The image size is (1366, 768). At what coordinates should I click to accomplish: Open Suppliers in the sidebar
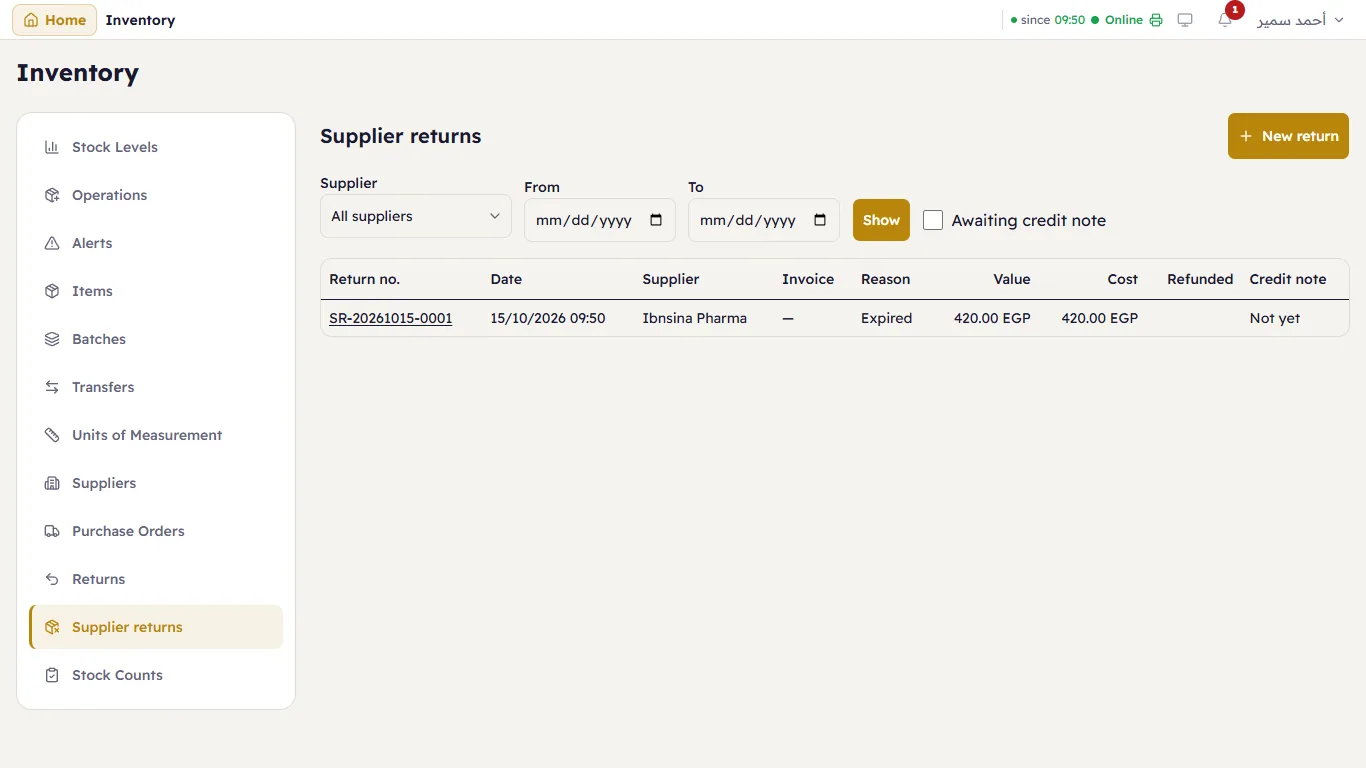(x=156, y=483)
